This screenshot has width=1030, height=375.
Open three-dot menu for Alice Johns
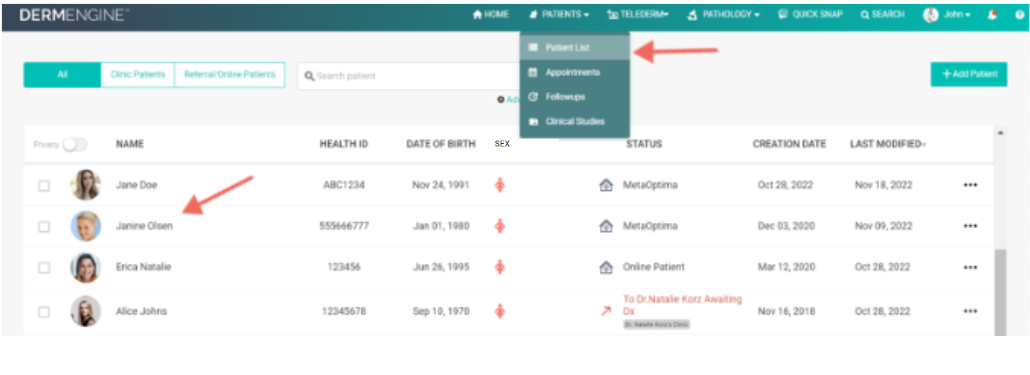[x=970, y=311]
